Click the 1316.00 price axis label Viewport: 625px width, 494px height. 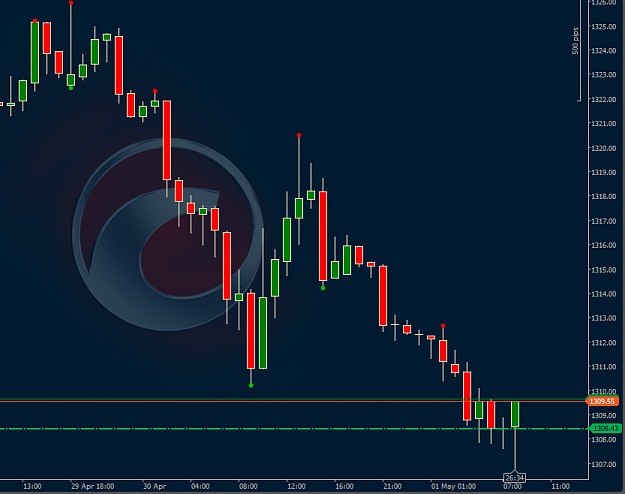point(603,245)
